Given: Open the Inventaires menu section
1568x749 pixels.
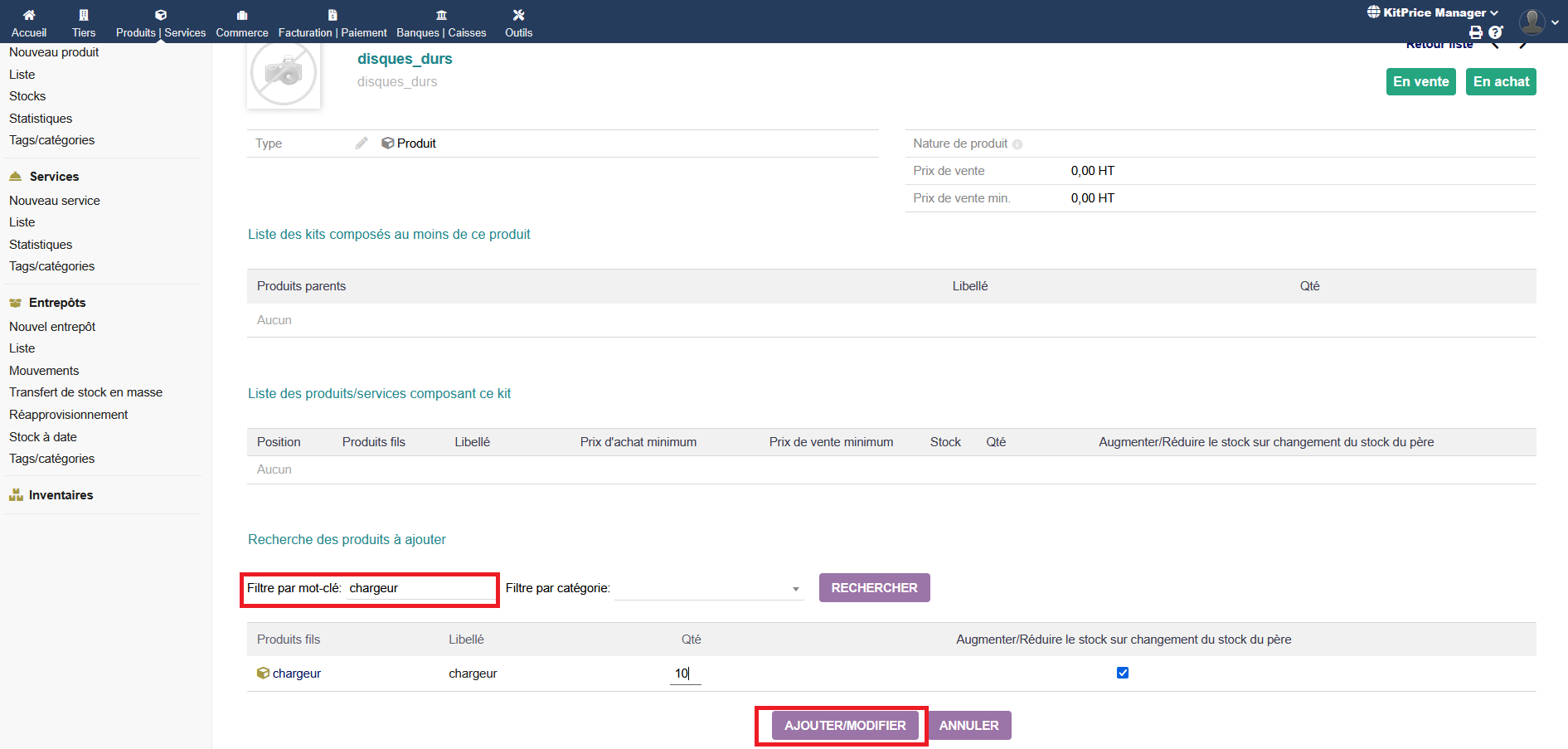Looking at the screenshot, I should (x=61, y=495).
